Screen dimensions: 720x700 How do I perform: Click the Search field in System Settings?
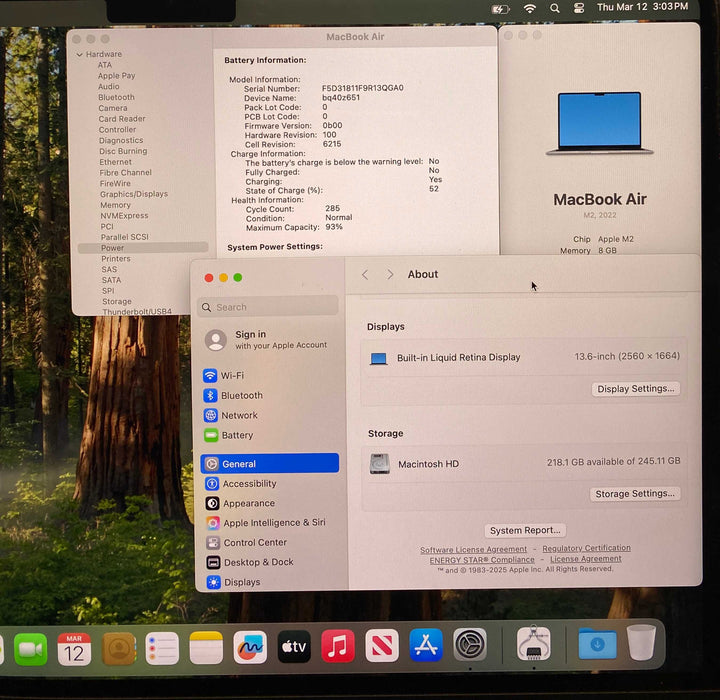click(268, 307)
